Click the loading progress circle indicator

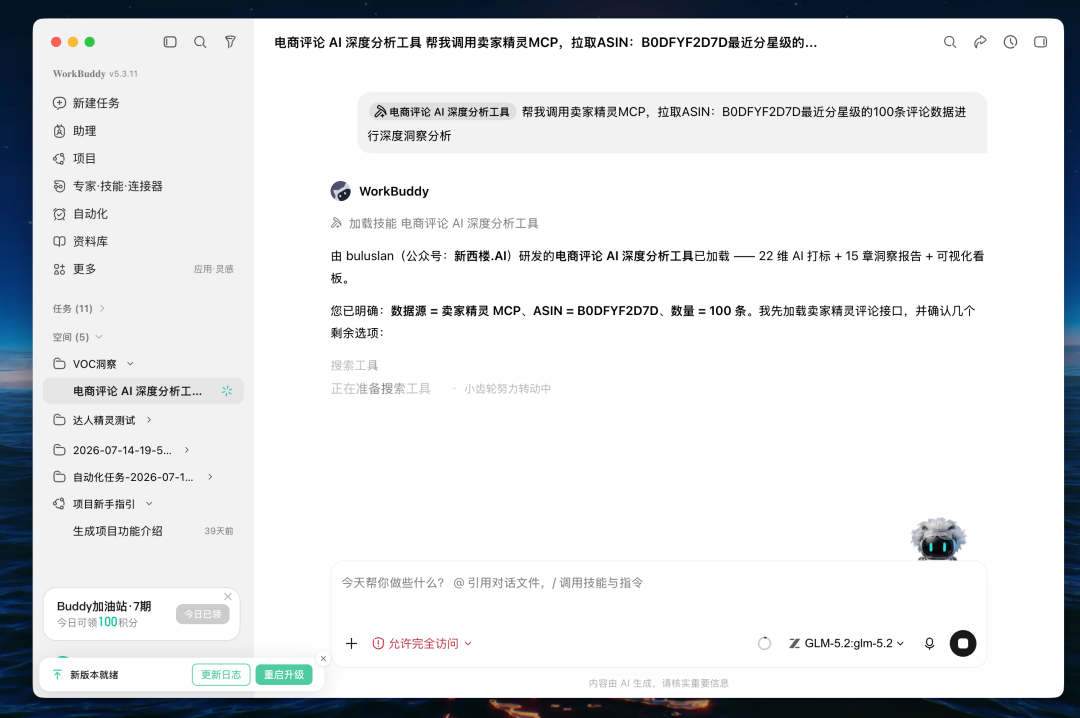[765, 644]
